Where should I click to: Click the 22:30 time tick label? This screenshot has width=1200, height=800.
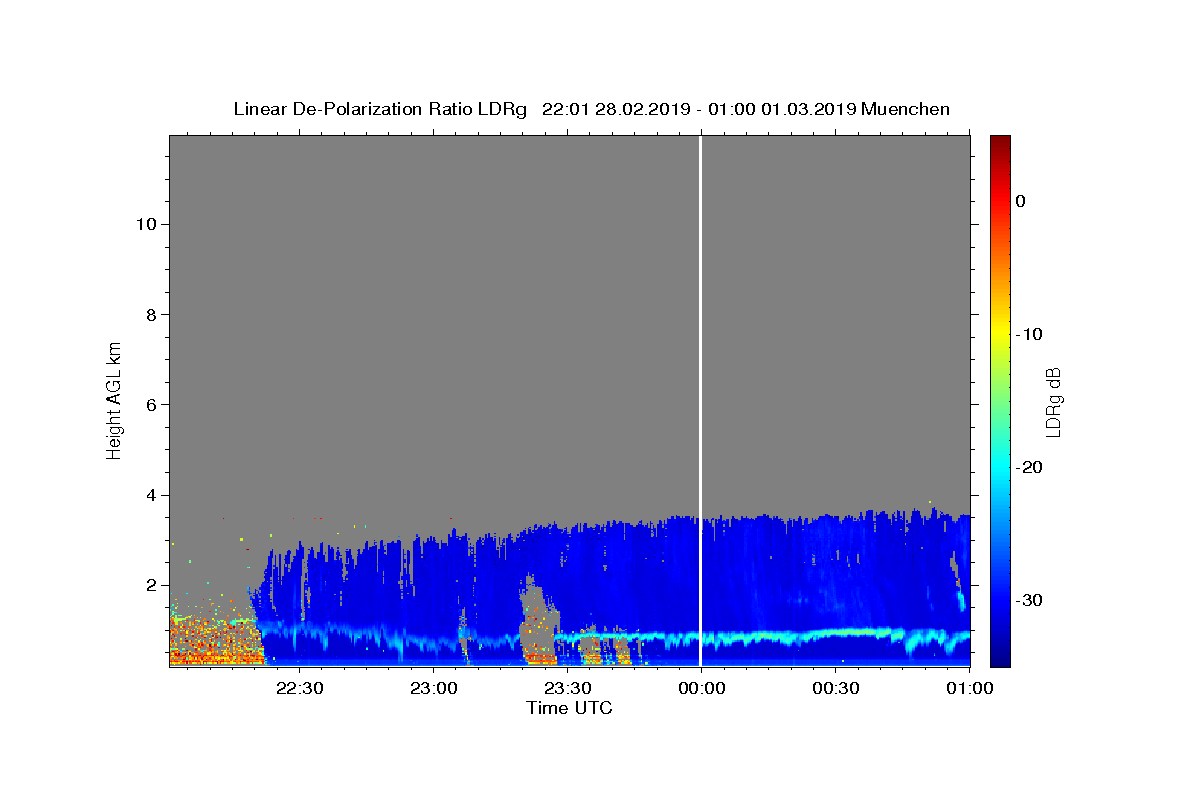299,688
